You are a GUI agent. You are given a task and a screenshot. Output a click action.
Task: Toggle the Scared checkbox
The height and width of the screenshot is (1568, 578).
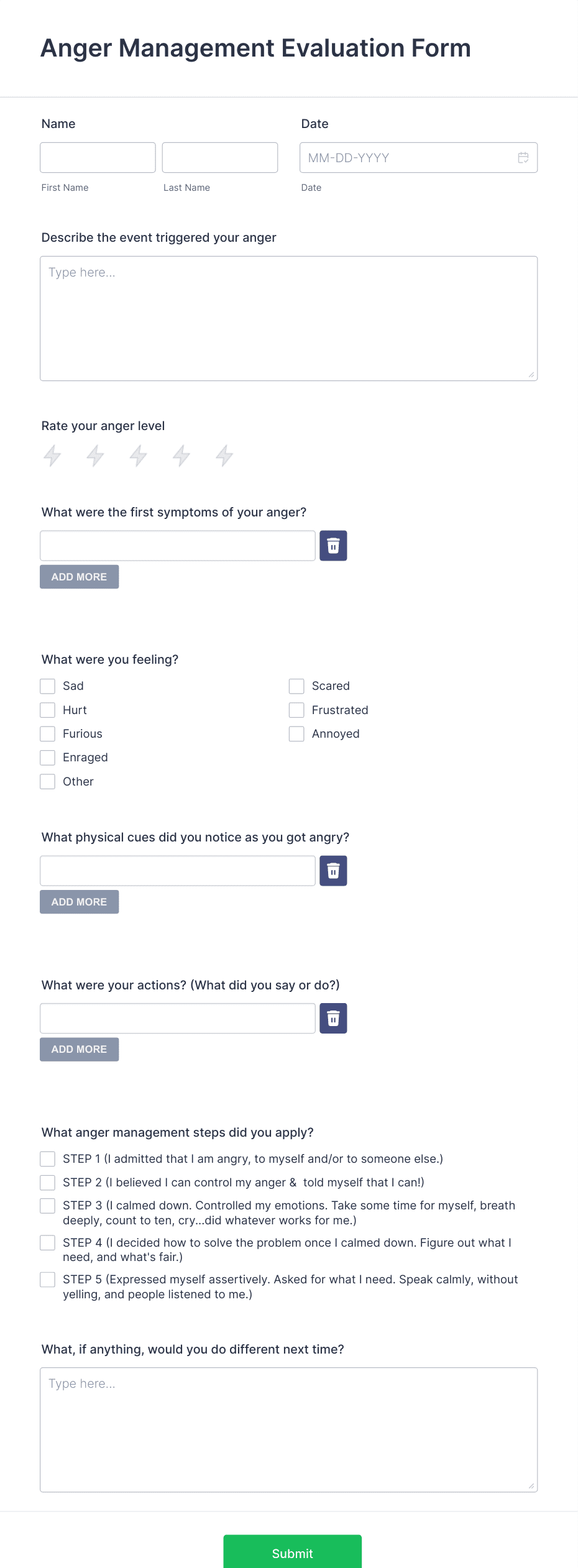coord(296,686)
